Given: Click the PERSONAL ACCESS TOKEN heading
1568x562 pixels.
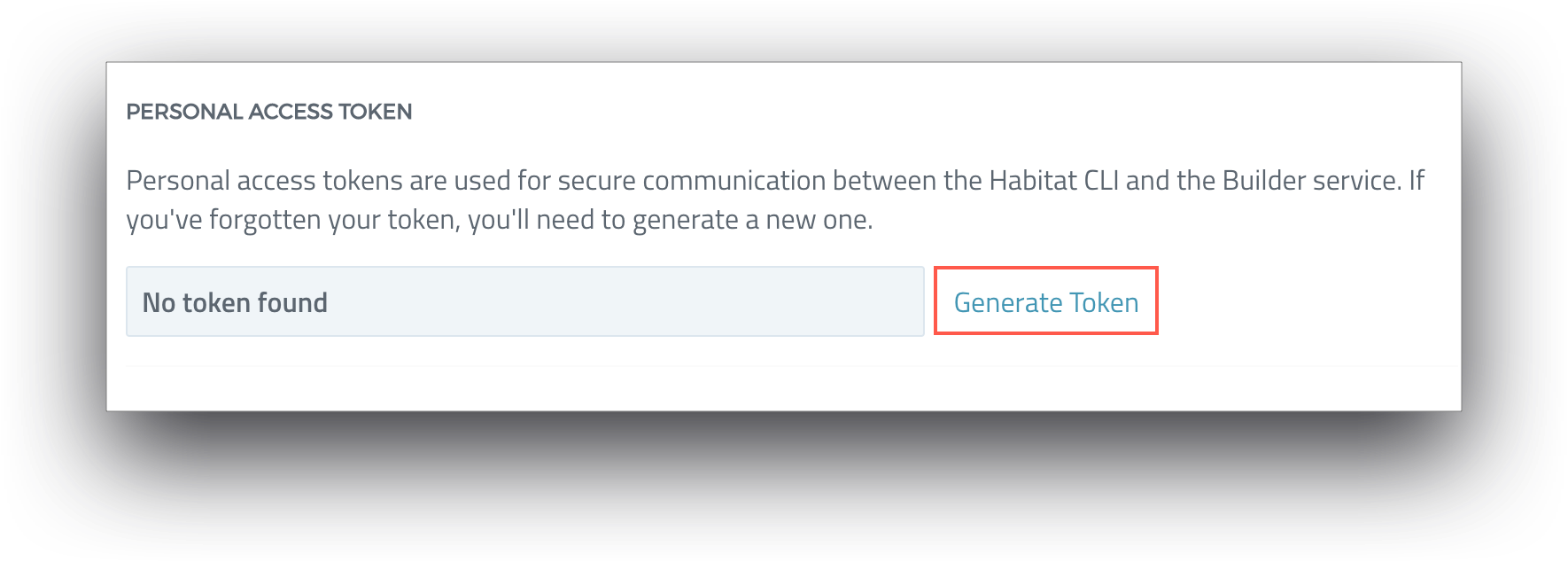Looking at the screenshot, I should point(268,112).
